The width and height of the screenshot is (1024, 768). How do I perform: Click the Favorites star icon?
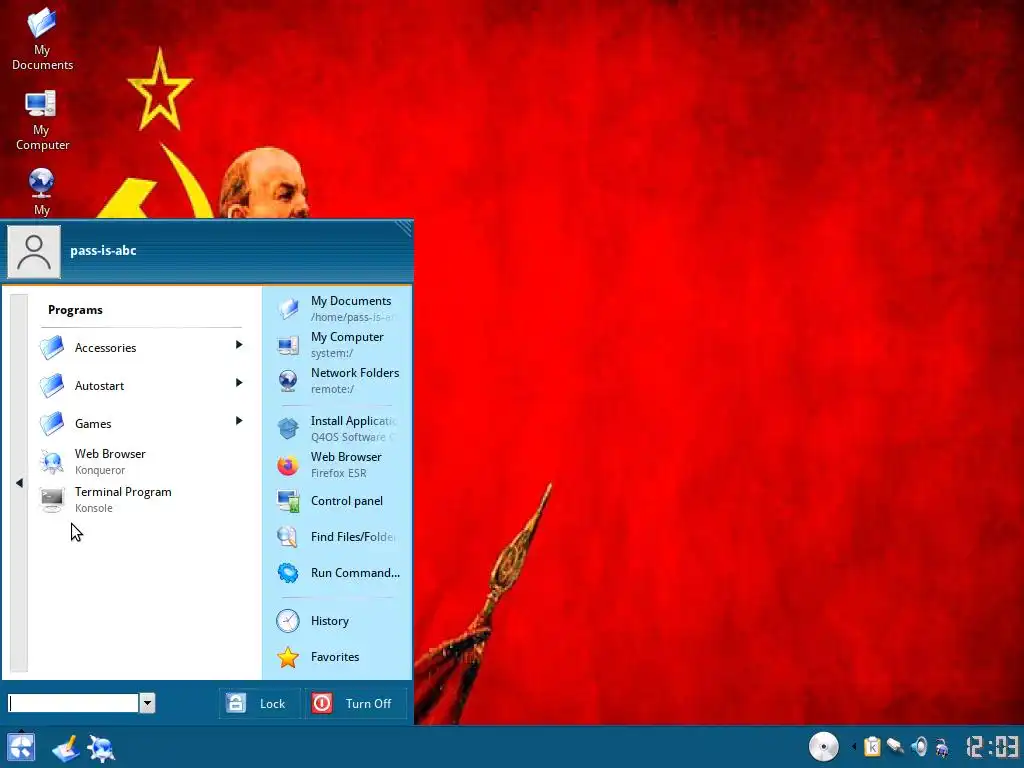point(287,657)
